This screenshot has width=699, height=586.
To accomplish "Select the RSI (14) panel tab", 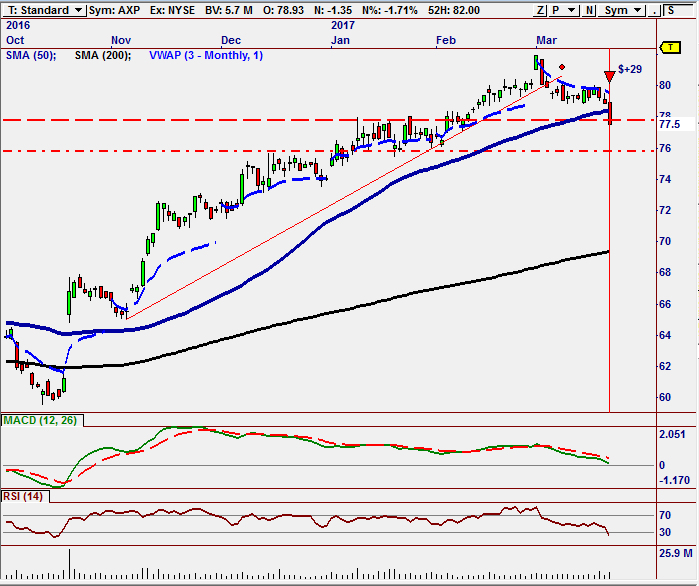I will point(23,496).
